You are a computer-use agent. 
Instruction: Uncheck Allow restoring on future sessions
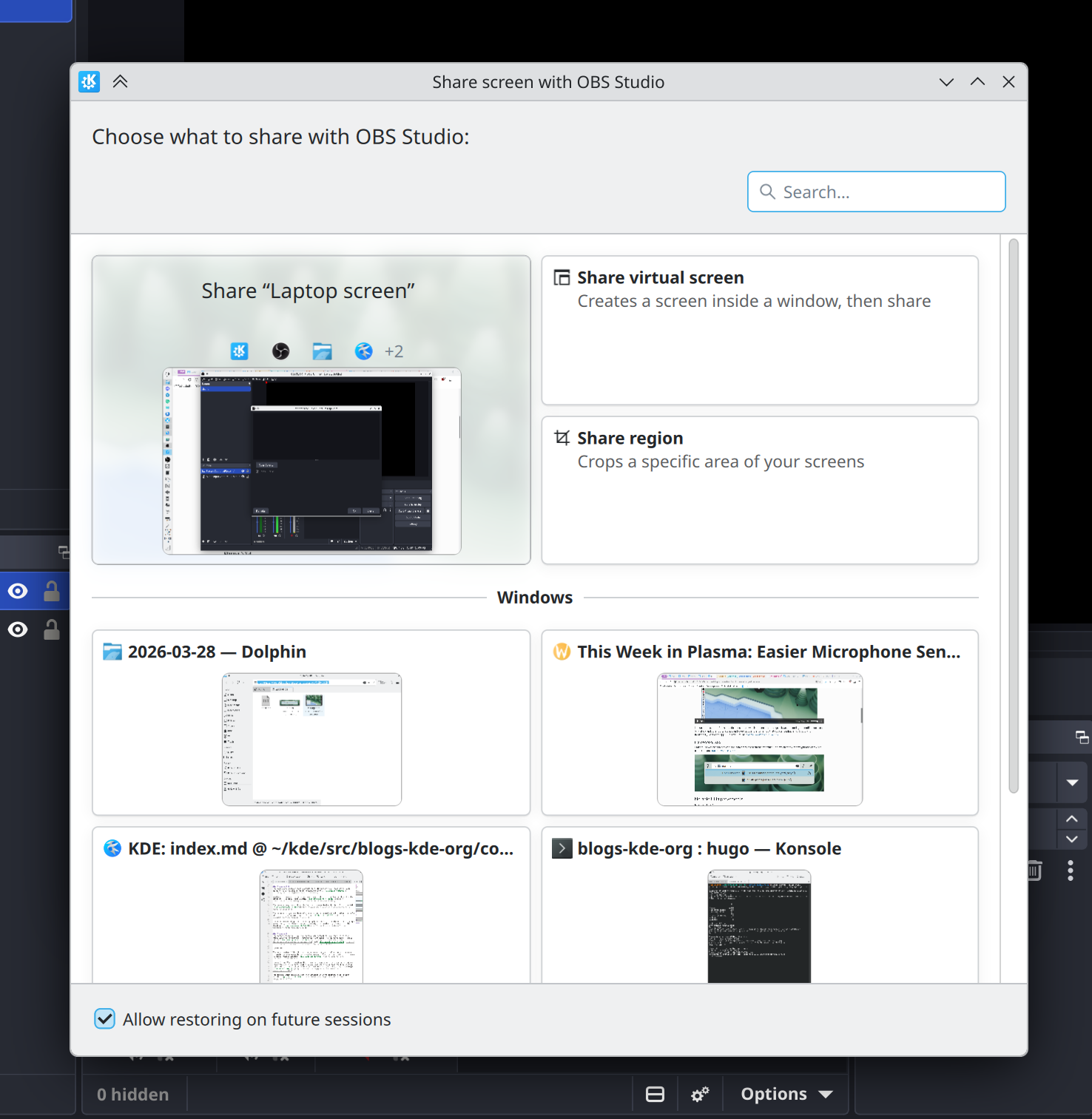pos(105,1019)
